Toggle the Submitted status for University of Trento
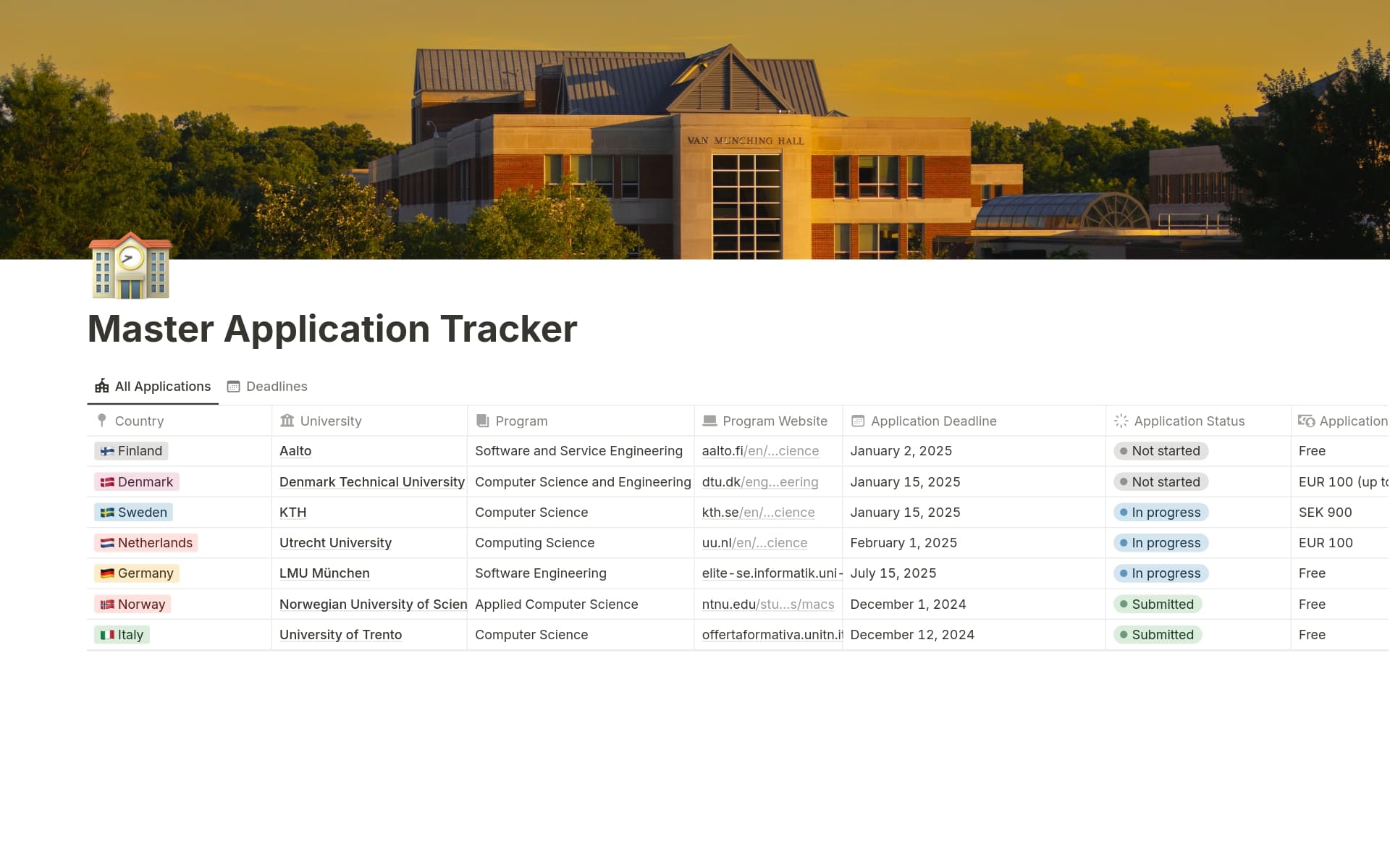 [x=1158, y=634]
